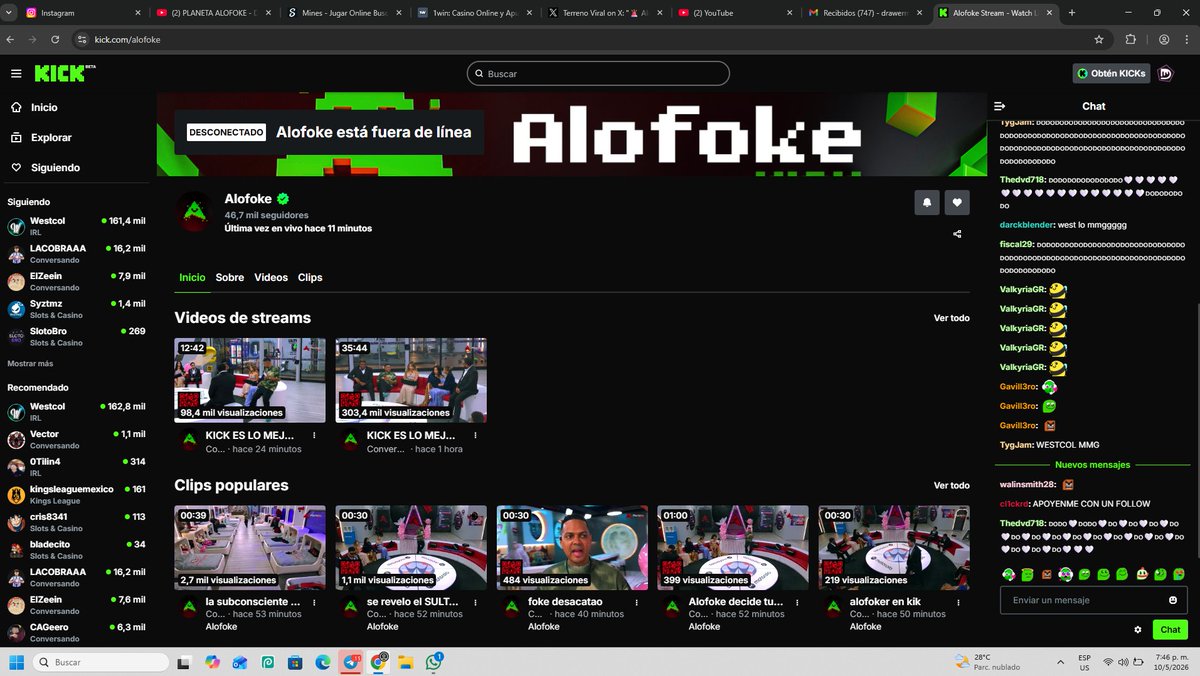1200x676 pixels.
Task: Switch to the PLANETA ALOFOKE YouTube tab
Action: 213,13
